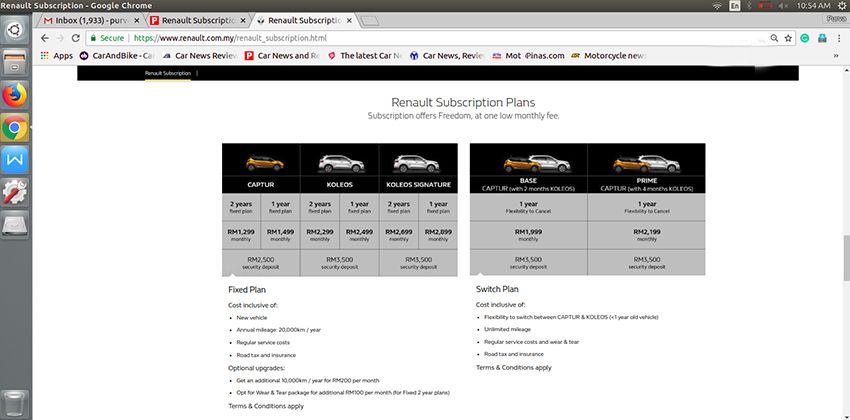Open the Trash in the dock
The image size is (850, 420).
pos(15,404)
